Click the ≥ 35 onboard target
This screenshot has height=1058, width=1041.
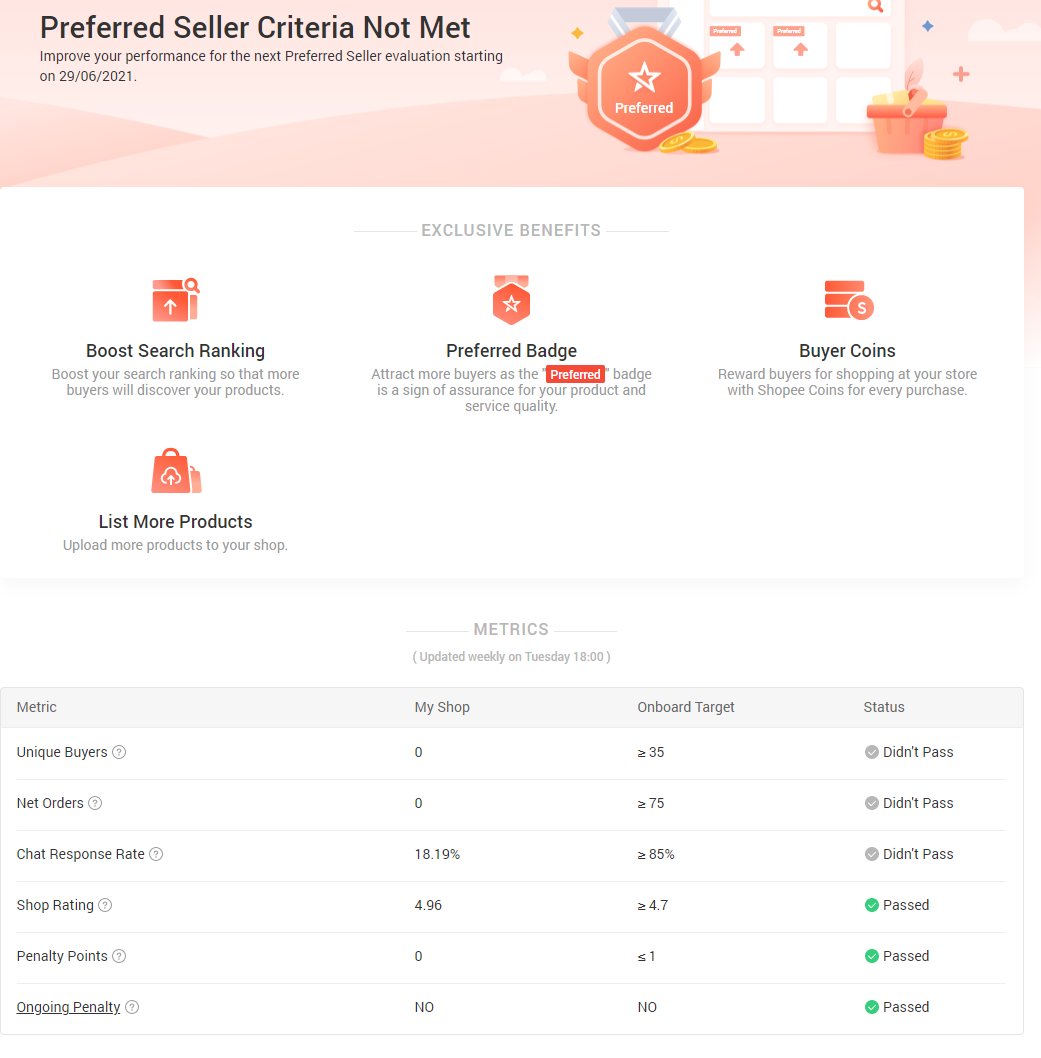[650, 752]
